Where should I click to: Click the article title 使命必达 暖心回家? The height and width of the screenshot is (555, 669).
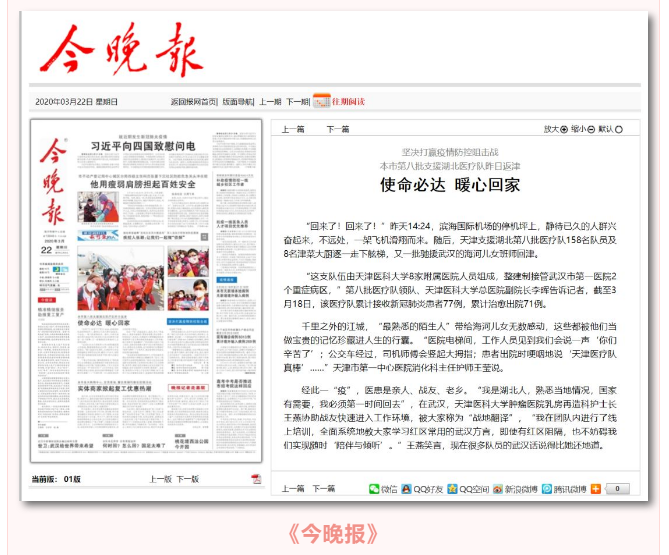click(x=450, y=185)
